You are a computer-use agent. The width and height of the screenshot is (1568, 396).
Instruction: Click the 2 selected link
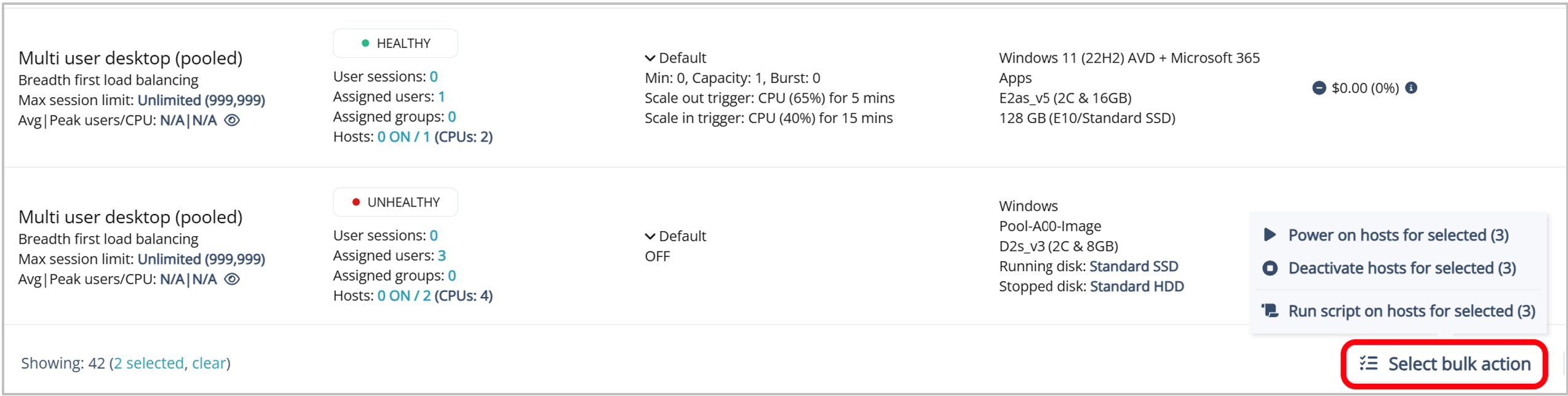(148, 363)
